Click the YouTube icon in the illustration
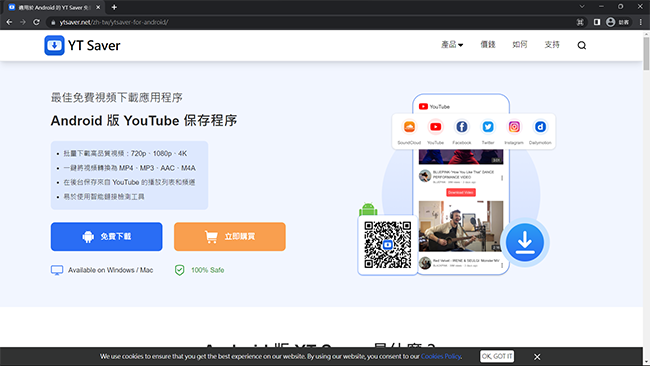650x366 pixels. 435,127
